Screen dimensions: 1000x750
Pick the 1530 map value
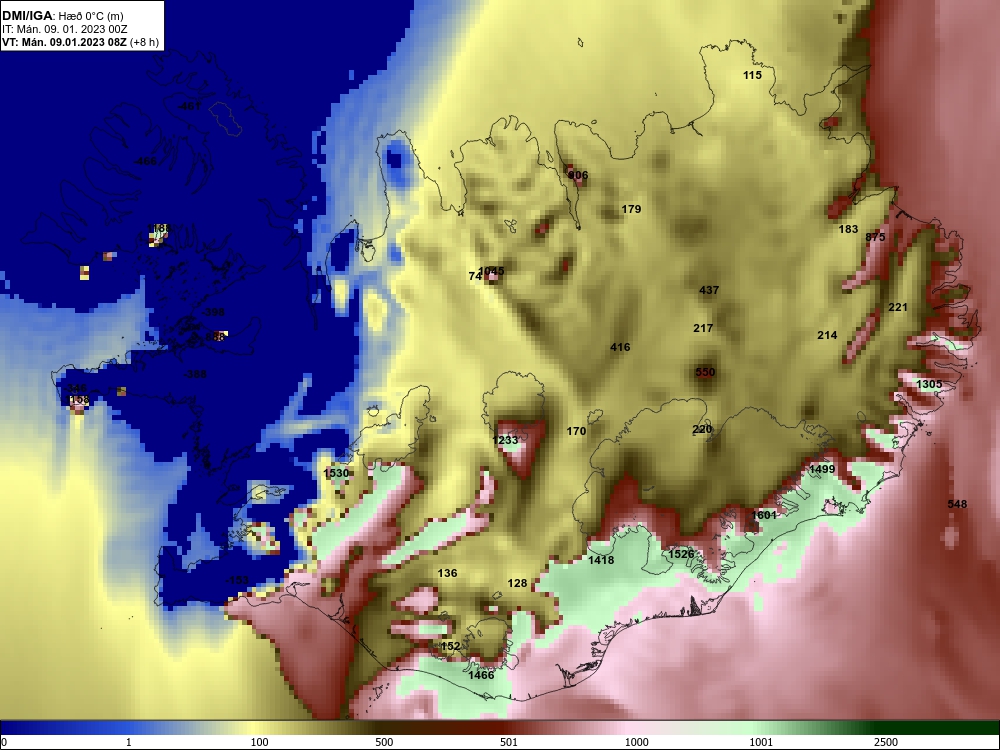337,473
